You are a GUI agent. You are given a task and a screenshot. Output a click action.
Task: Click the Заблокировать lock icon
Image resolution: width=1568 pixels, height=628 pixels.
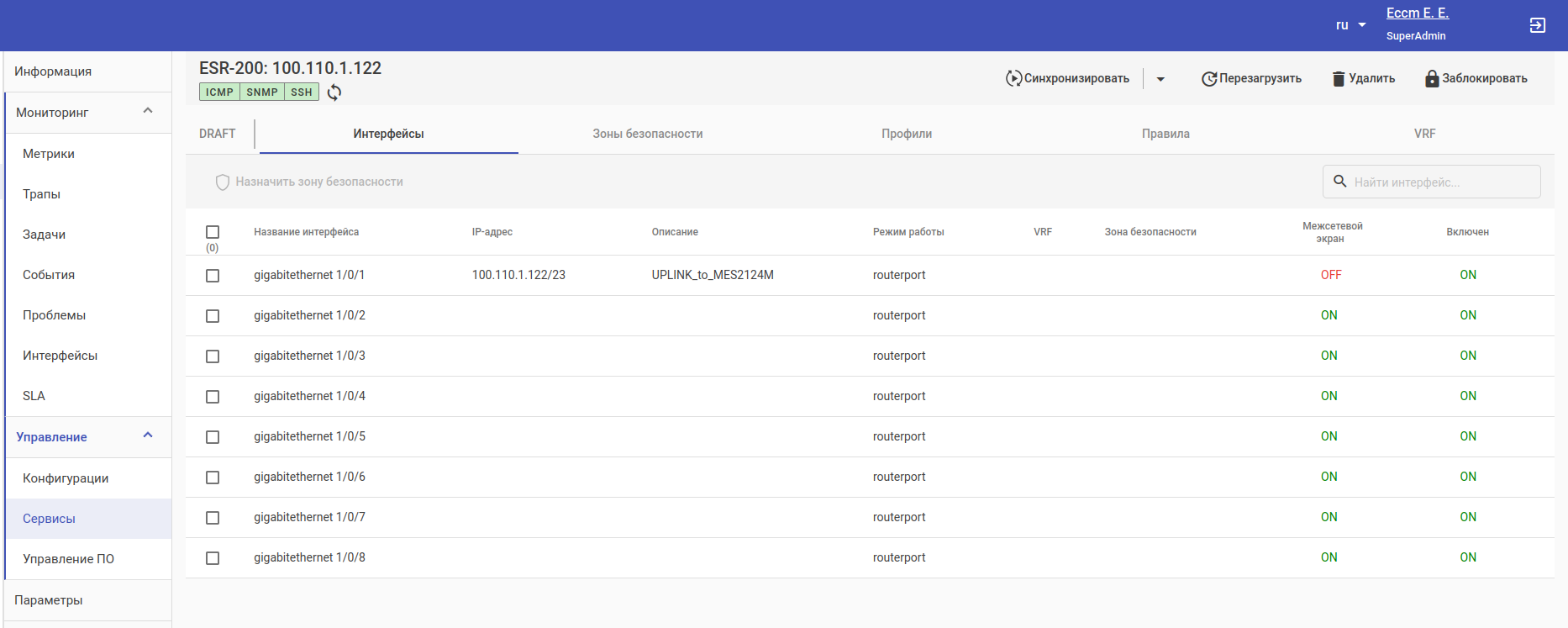pos(1432,78)
